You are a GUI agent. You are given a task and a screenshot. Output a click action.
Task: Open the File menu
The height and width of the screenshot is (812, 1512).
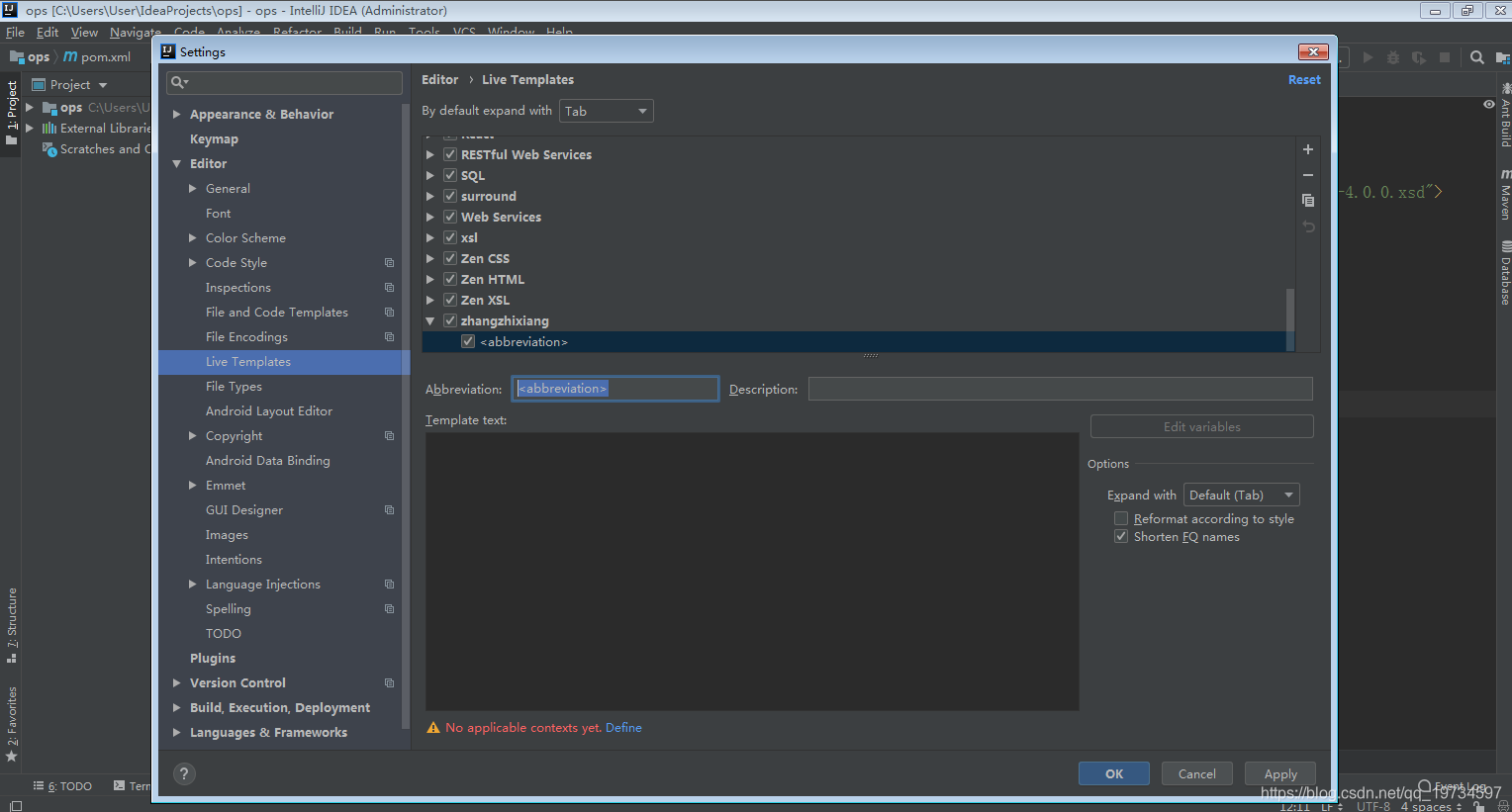(x=15, y=32)
